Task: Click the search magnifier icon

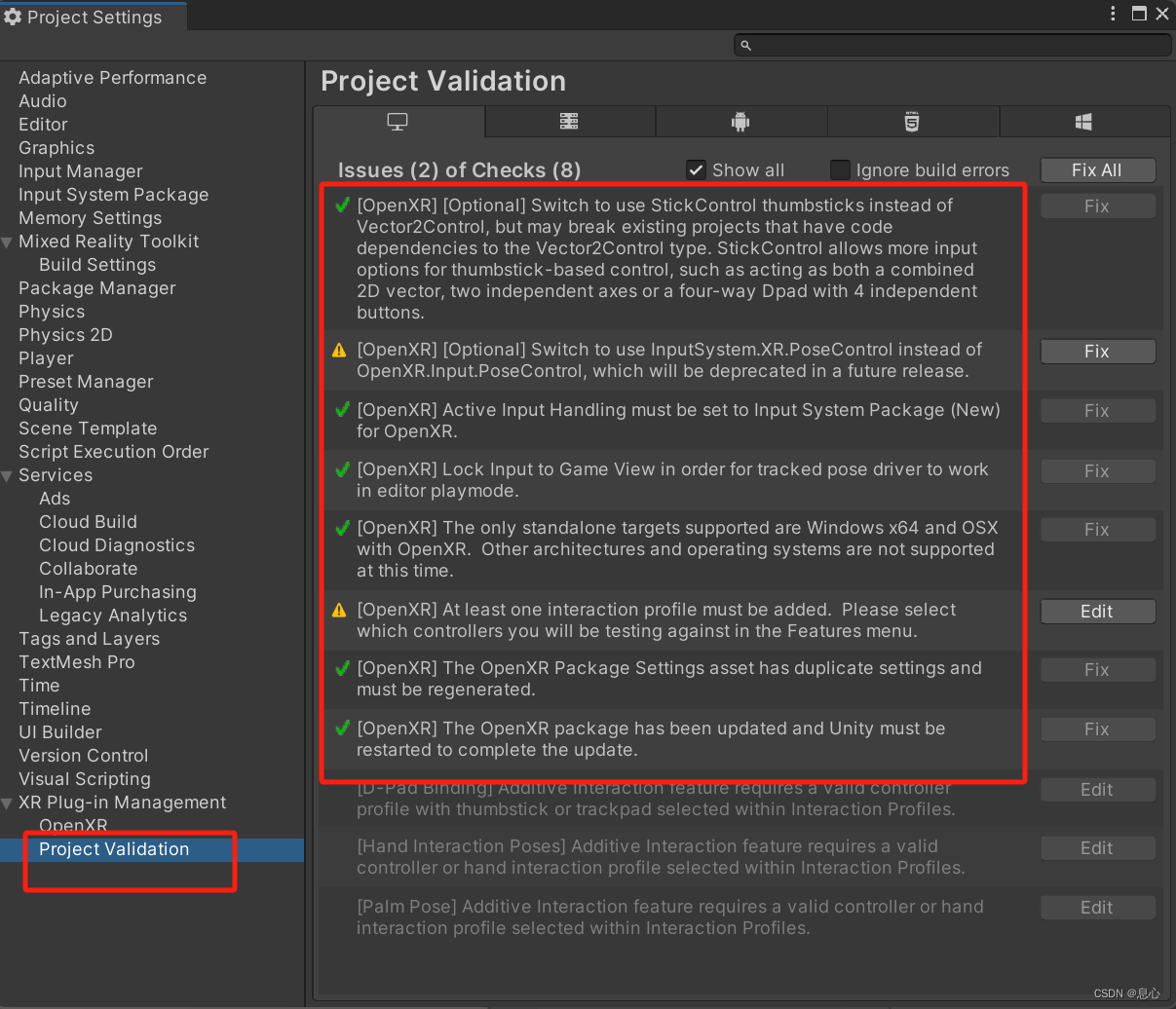Action: [x=746, y=45]
